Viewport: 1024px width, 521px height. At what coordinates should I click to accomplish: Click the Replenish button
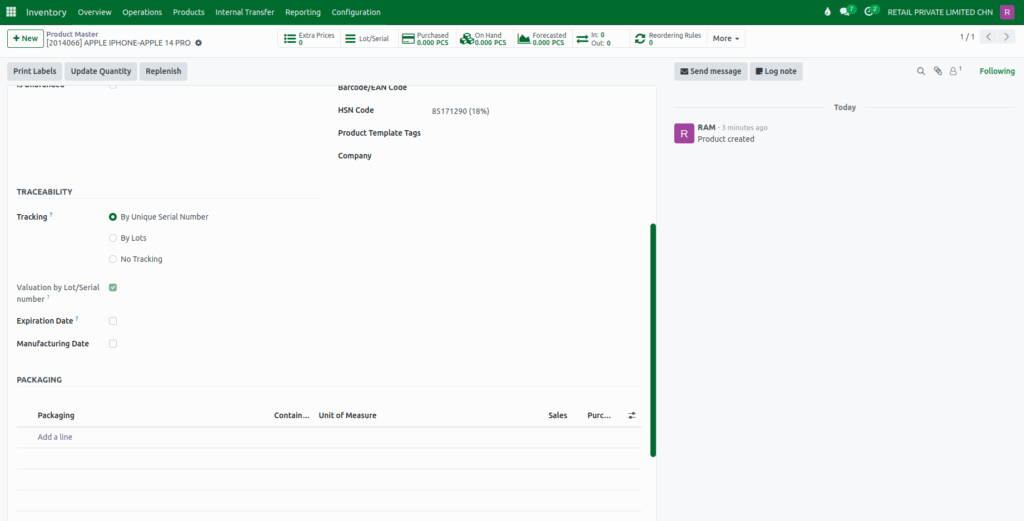click(163, 71)
